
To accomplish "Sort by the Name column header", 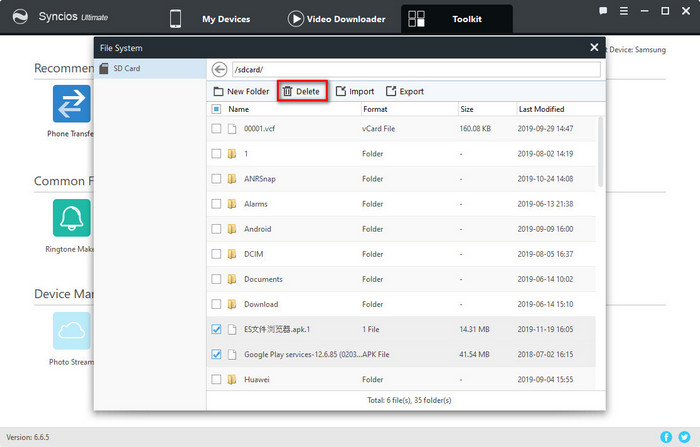I will pos(238,109).
